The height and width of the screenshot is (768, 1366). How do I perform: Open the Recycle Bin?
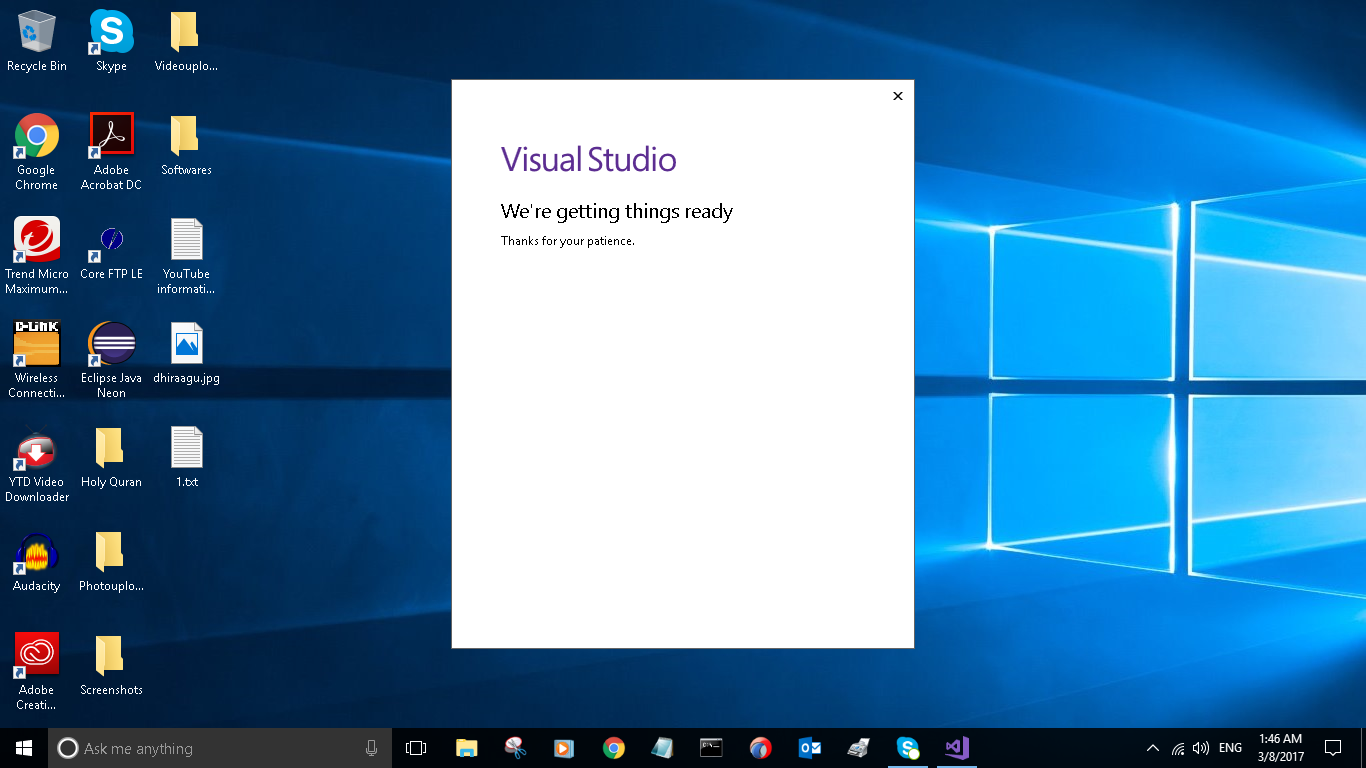(x=36, y=30)
